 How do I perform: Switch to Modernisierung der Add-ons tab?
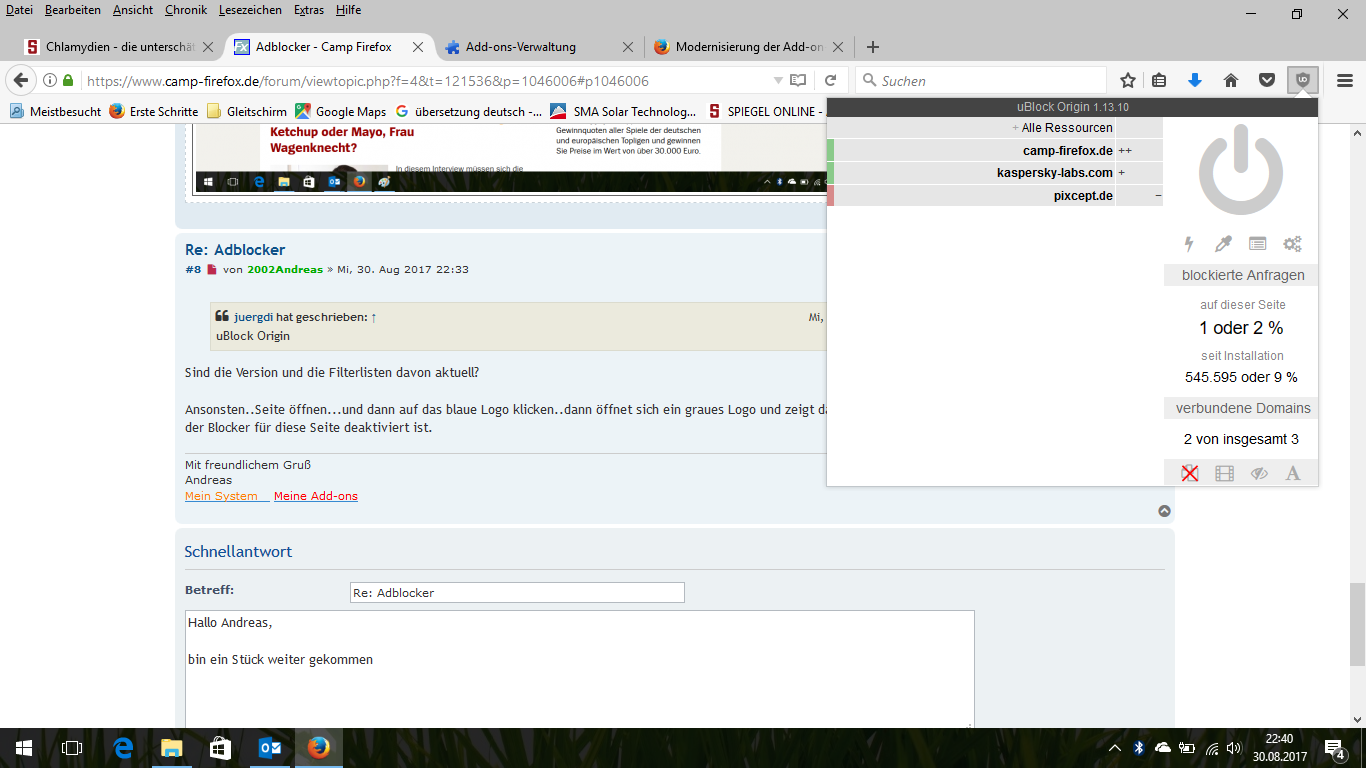click(x=748, y=47)
